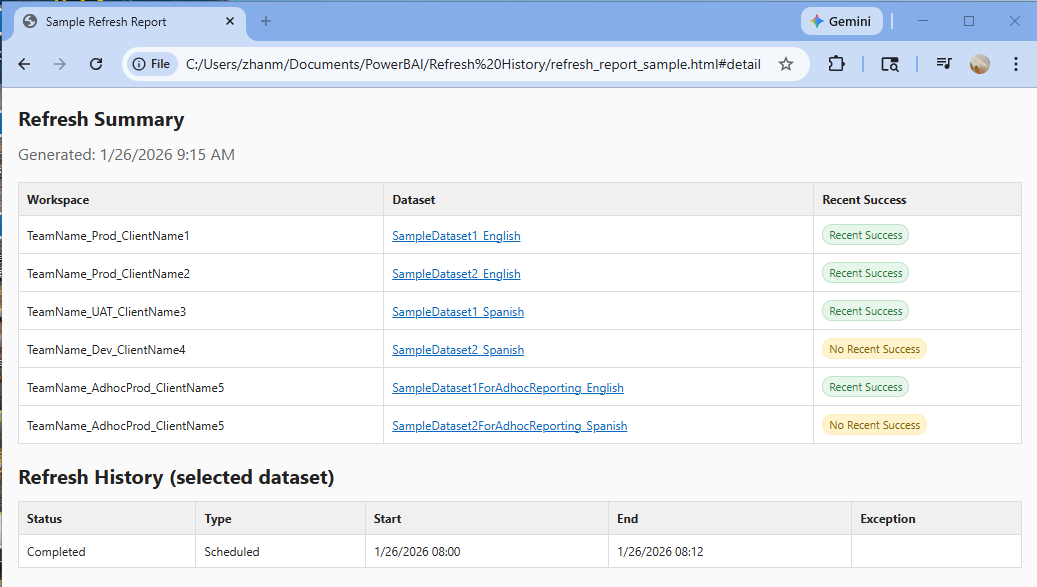The image size is (1037, 587).
Task: Click the browser forward arrow
Action: [59, 63]
